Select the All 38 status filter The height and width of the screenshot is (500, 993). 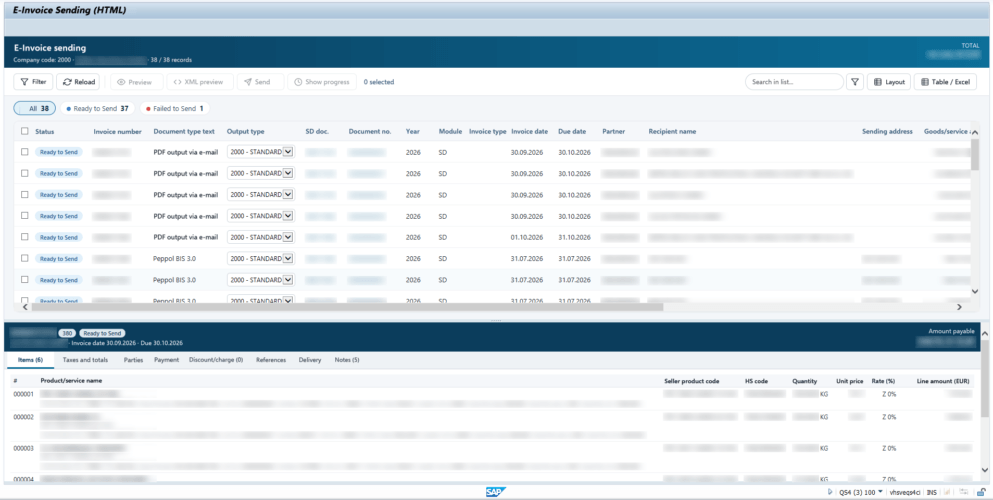coord(35,108)
